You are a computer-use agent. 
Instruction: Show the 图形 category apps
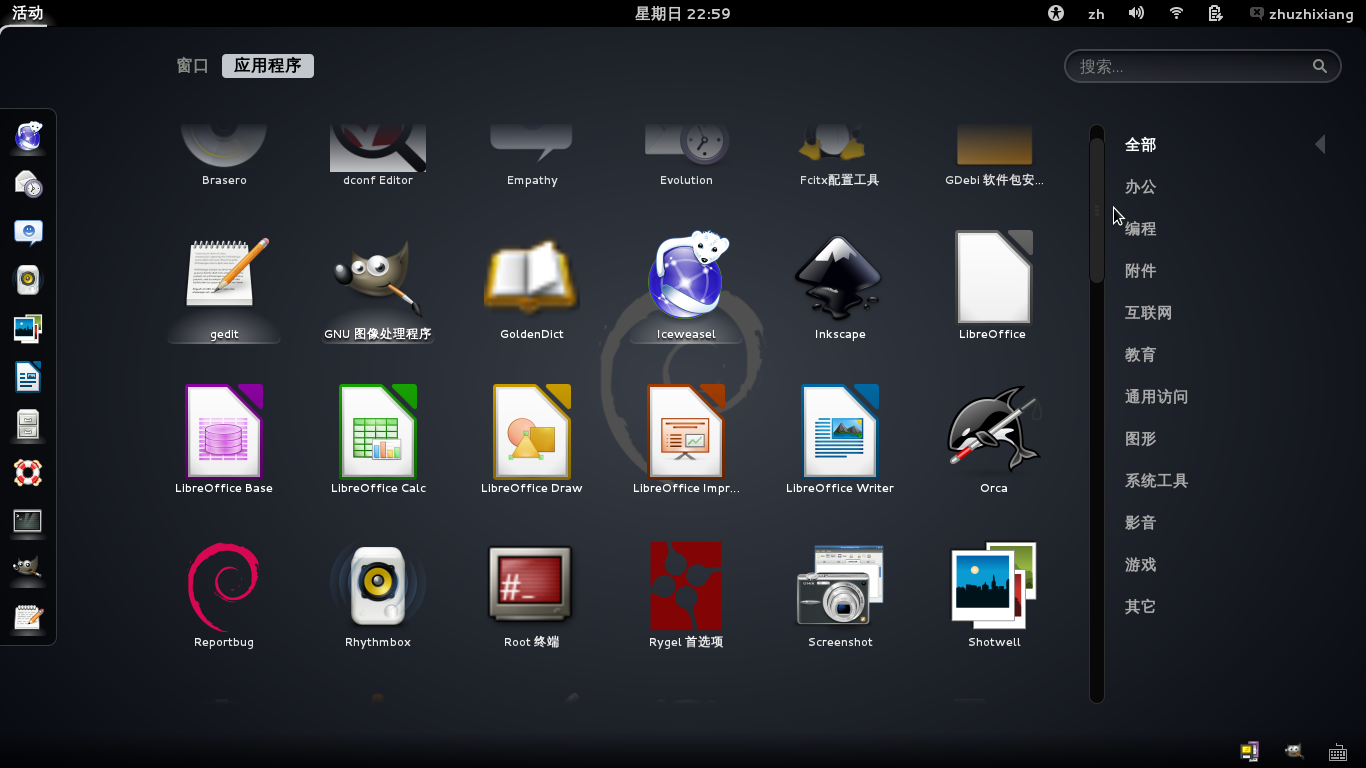click(x=1140, y=439)
